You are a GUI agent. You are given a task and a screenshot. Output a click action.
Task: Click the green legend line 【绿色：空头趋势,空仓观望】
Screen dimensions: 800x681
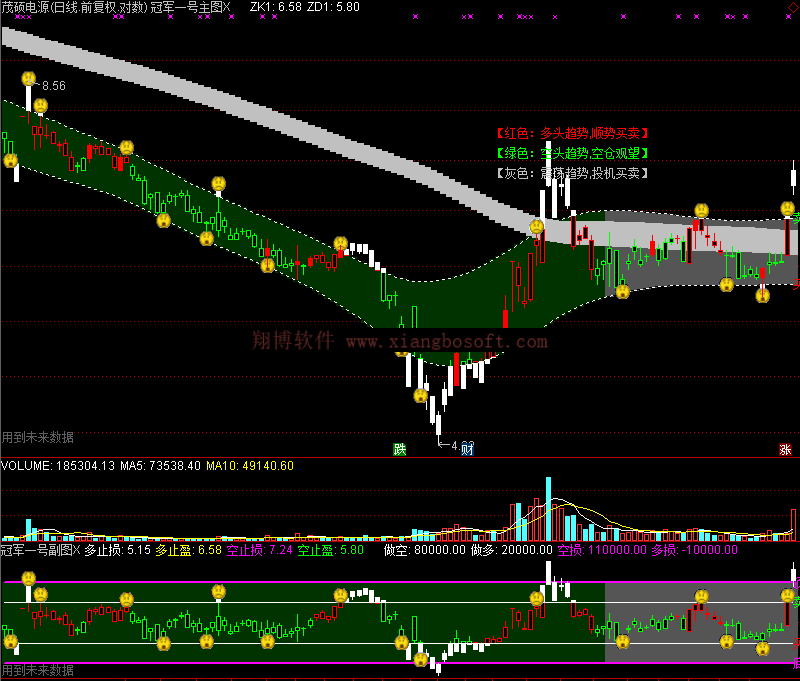572,153
